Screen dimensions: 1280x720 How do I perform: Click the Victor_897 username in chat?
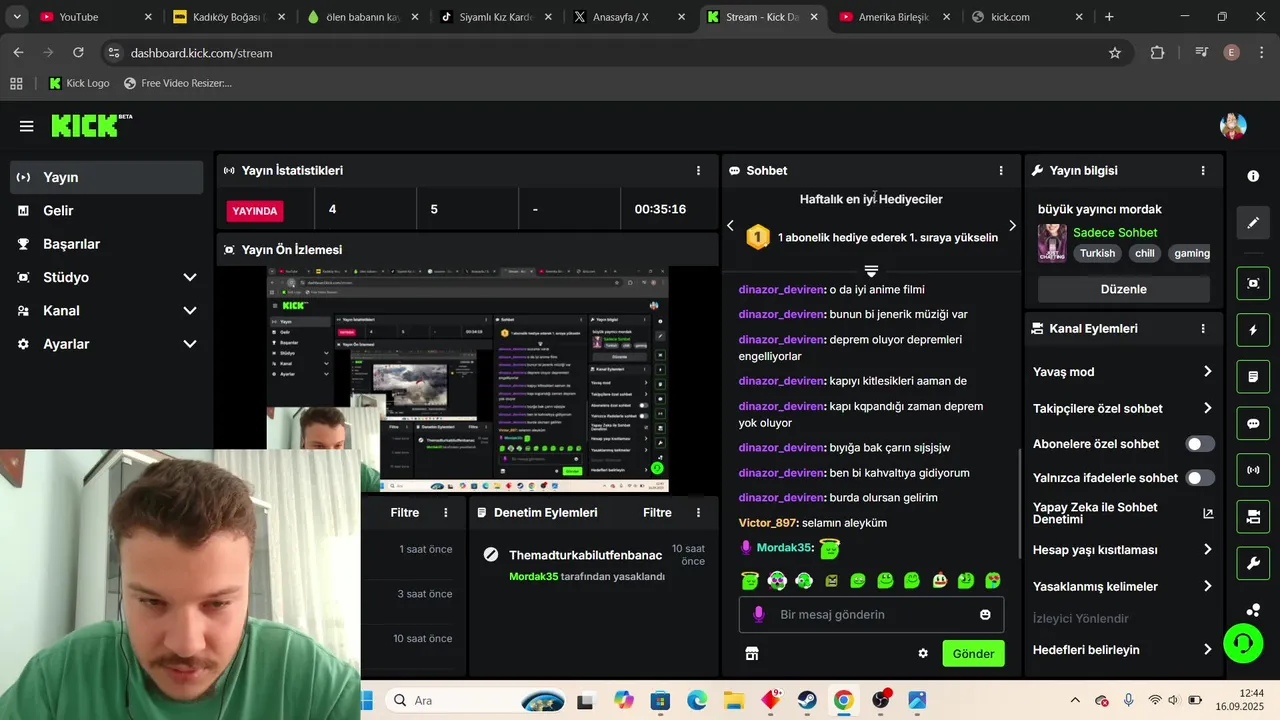click(x=767, y=523)
